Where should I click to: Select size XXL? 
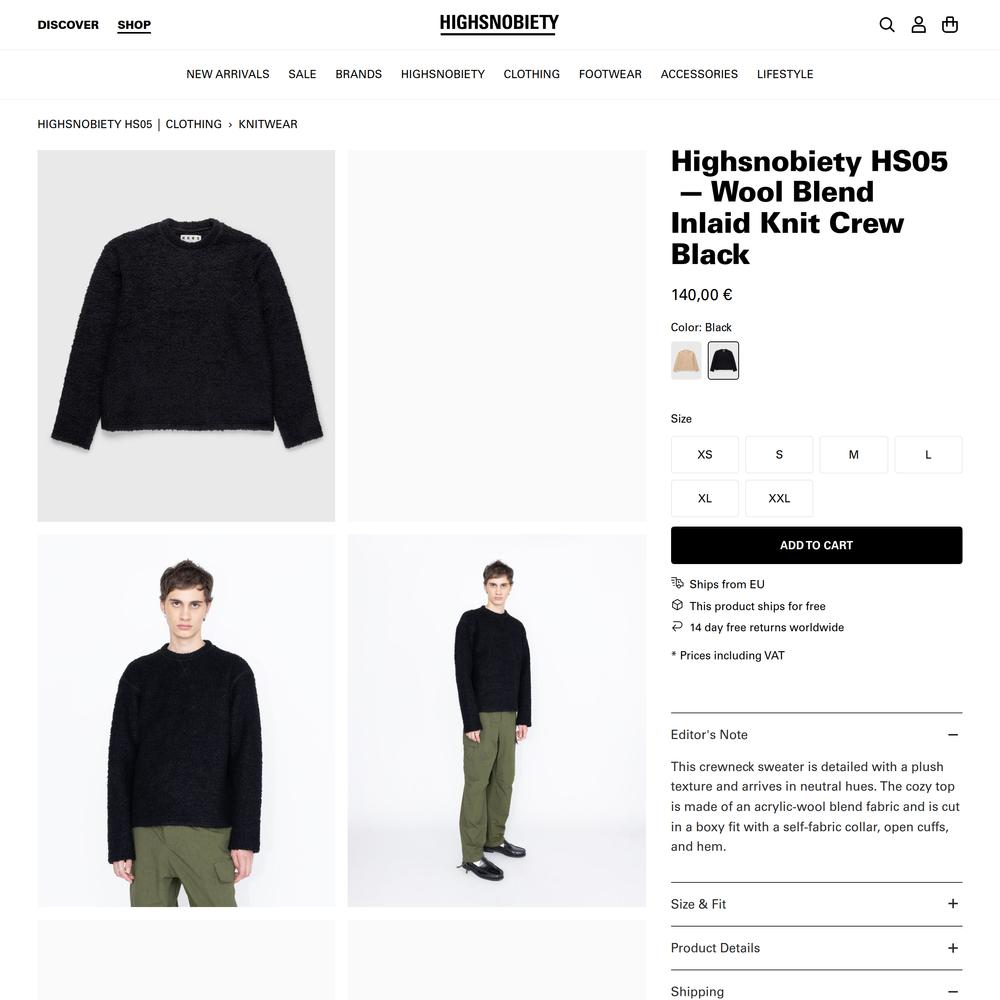tap(779, 498)
